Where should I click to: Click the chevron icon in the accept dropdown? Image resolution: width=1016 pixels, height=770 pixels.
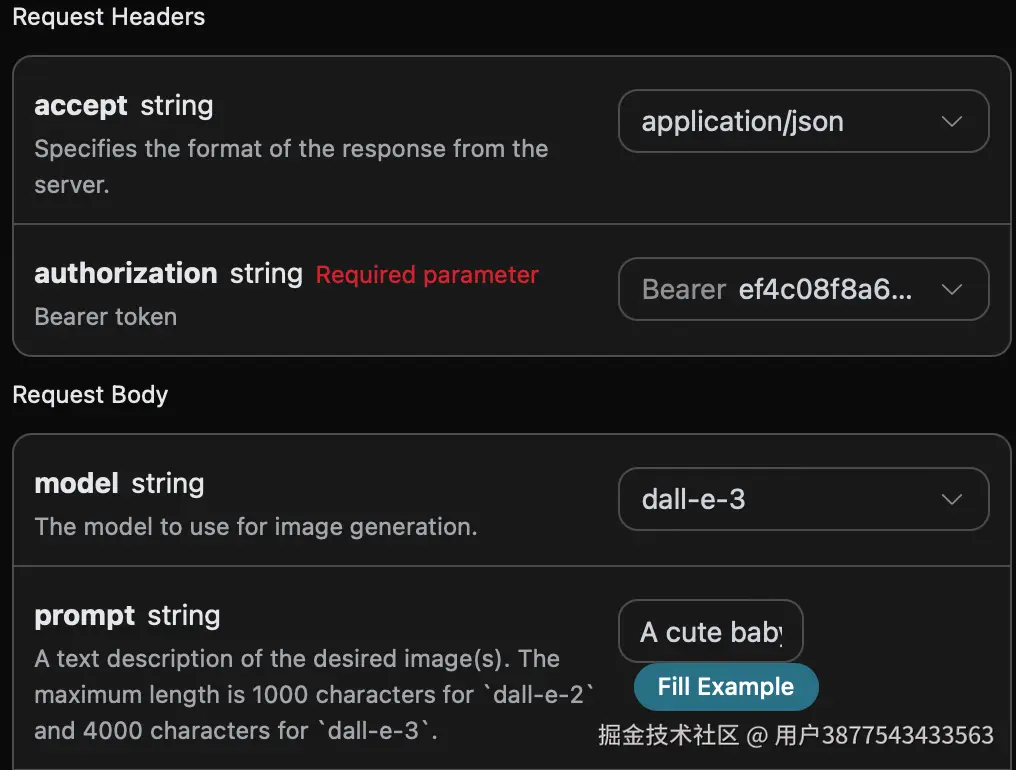[x=952, y=122]
